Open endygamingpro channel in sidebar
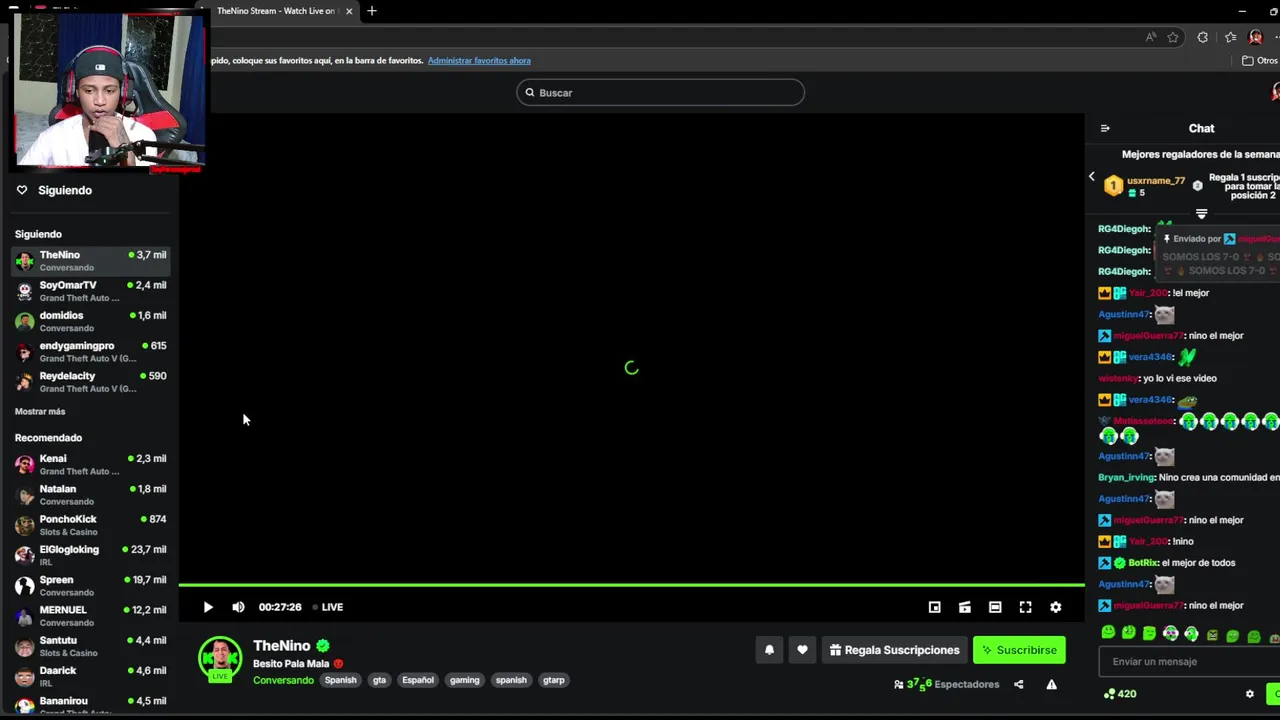The width and height of the screenshot is (1280, 720). tap(92, 351)
